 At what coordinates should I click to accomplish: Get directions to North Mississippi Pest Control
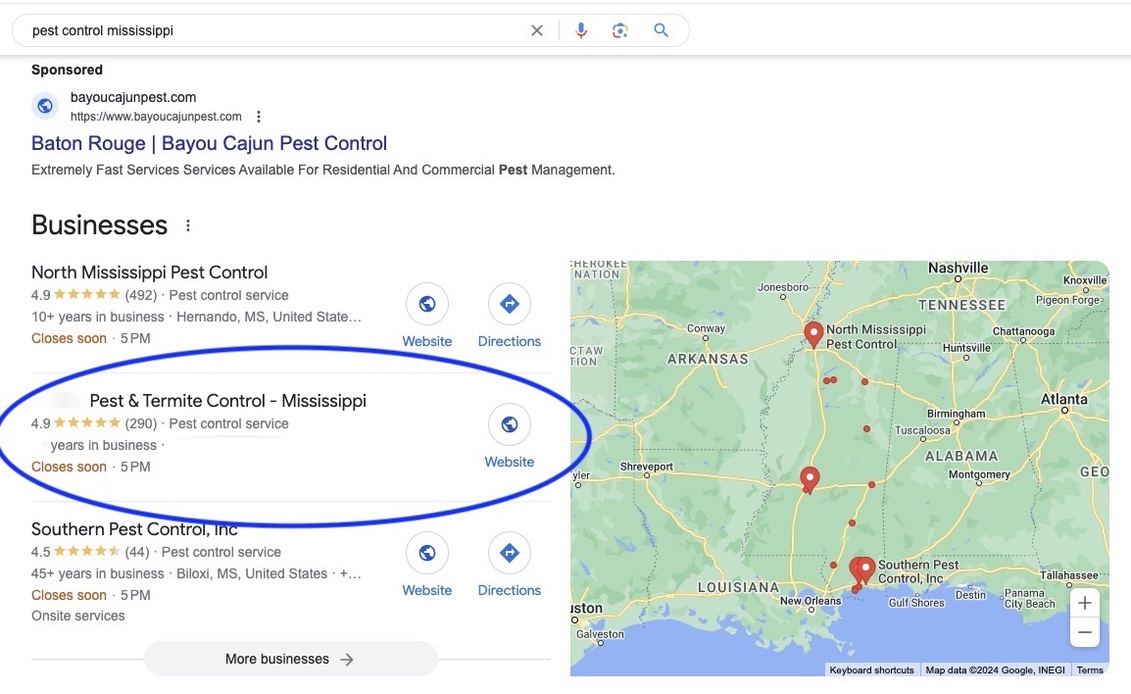(509, 305)
